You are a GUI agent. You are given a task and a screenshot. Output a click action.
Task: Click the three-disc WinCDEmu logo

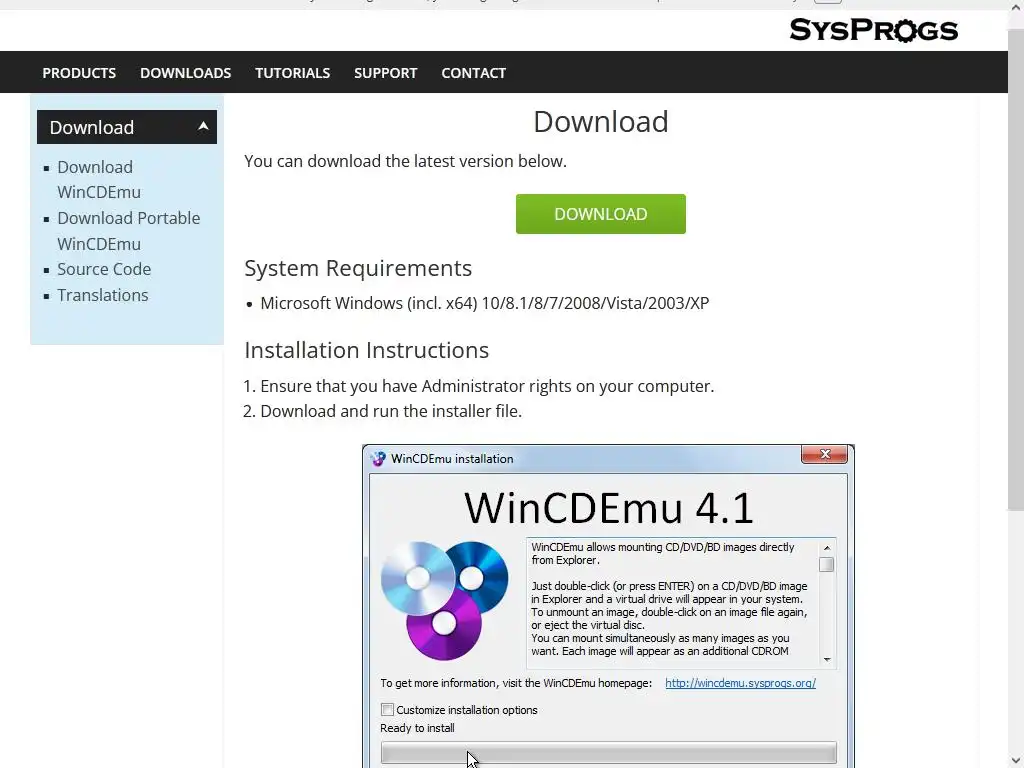click(444, 600)
